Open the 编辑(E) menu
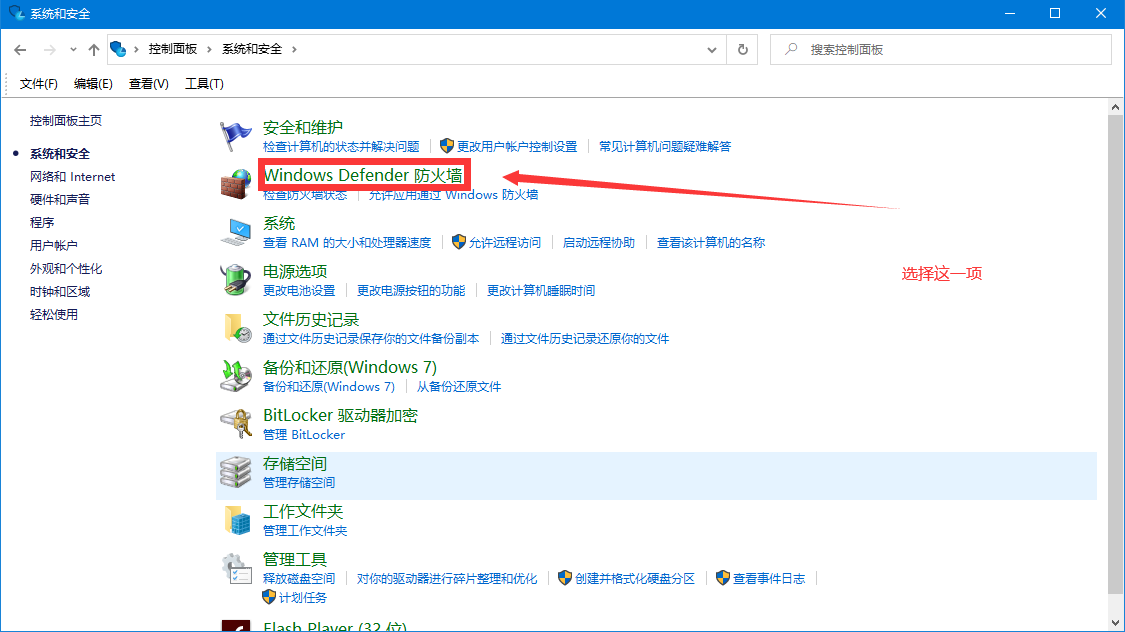Image resolution: width=1125 pixels, height=632 pixels. coord(93,84)
